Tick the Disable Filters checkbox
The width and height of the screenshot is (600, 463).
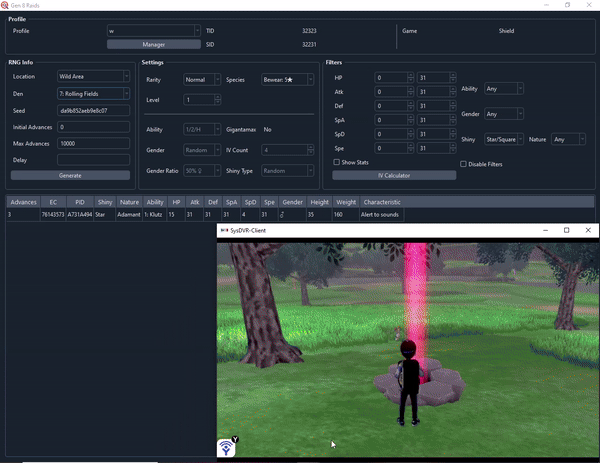tap(463, 164)
